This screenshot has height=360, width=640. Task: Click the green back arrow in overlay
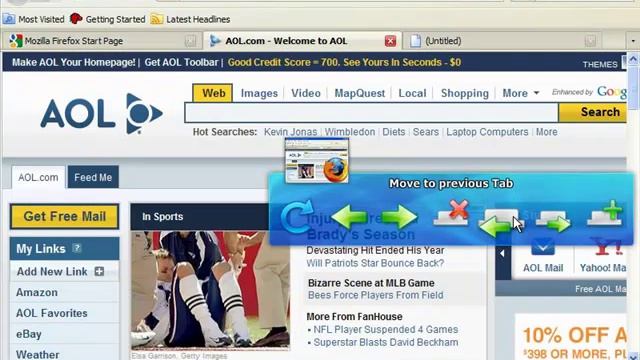(349, 217)
